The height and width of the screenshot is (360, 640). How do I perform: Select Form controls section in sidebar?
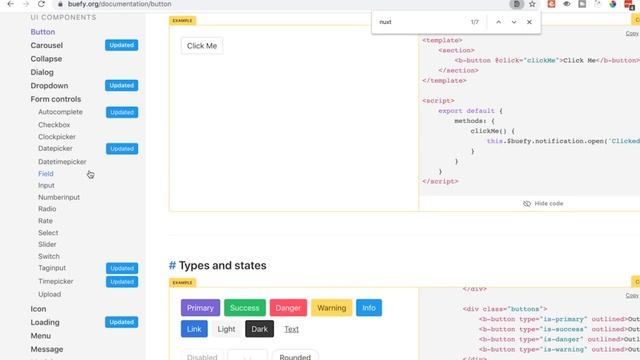coord(56,99)
